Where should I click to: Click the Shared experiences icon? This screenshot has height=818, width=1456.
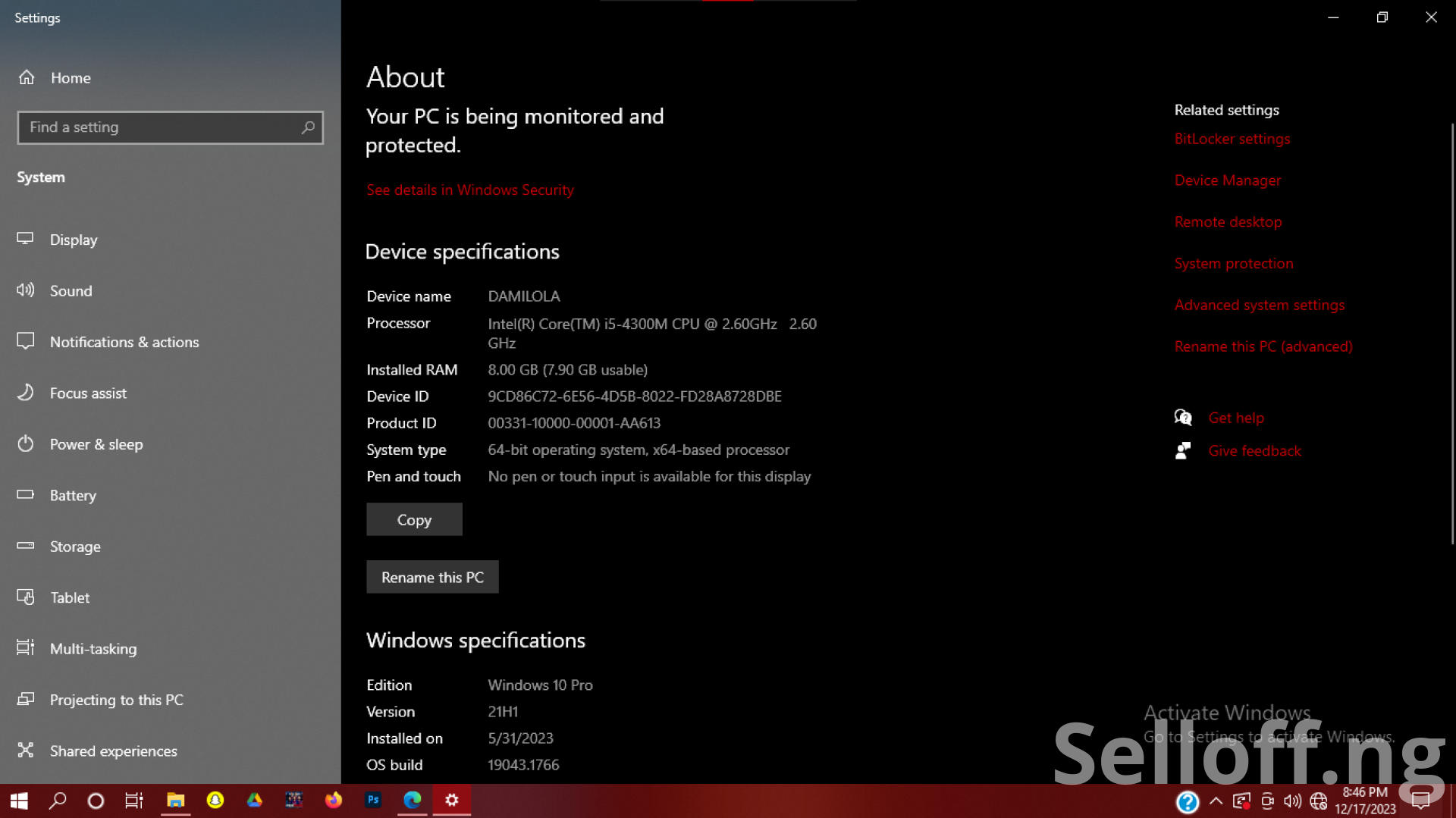click(26, 750)
